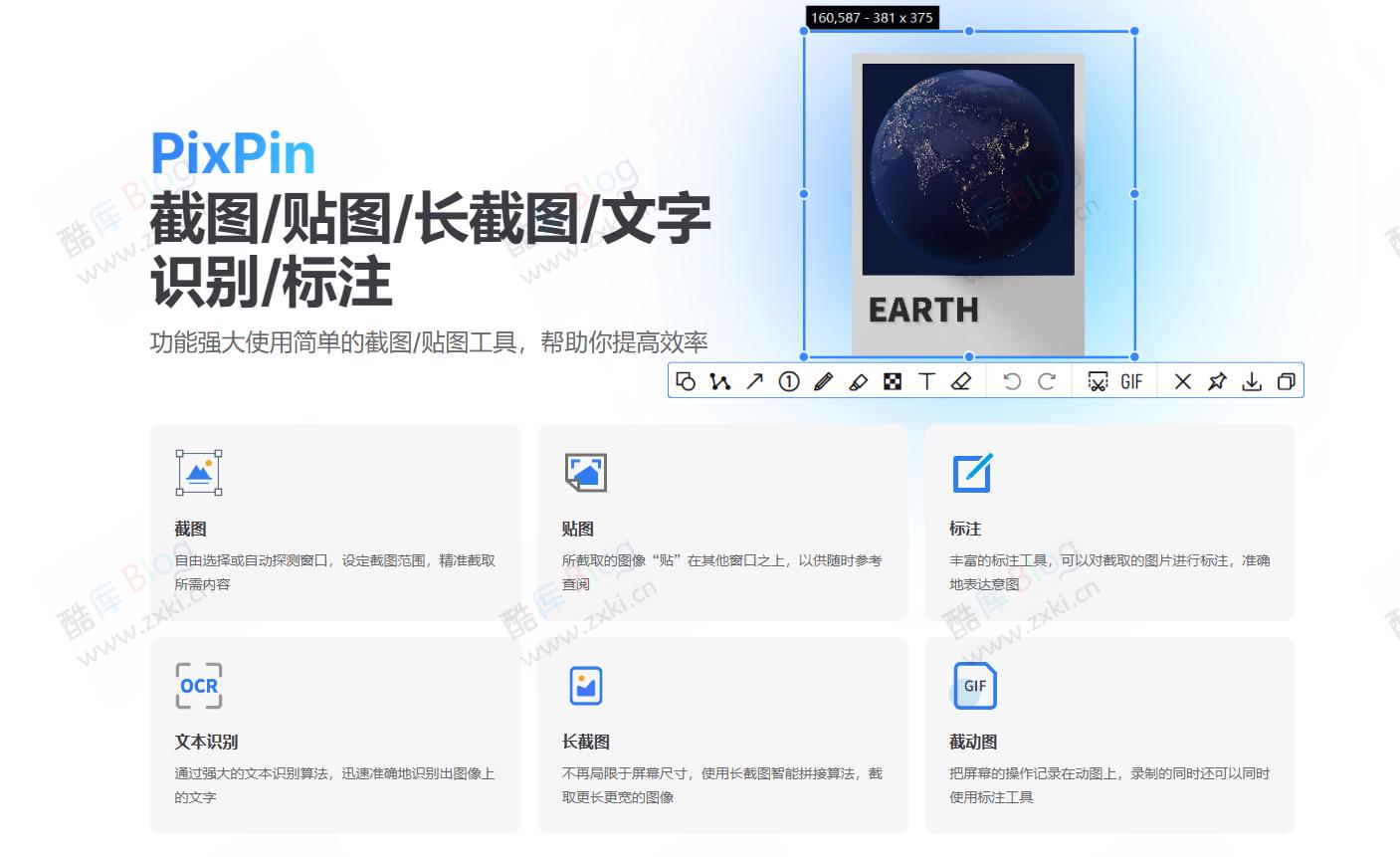
Task: Select the numbered step marker tool
Action: click(x=788, y=380)
